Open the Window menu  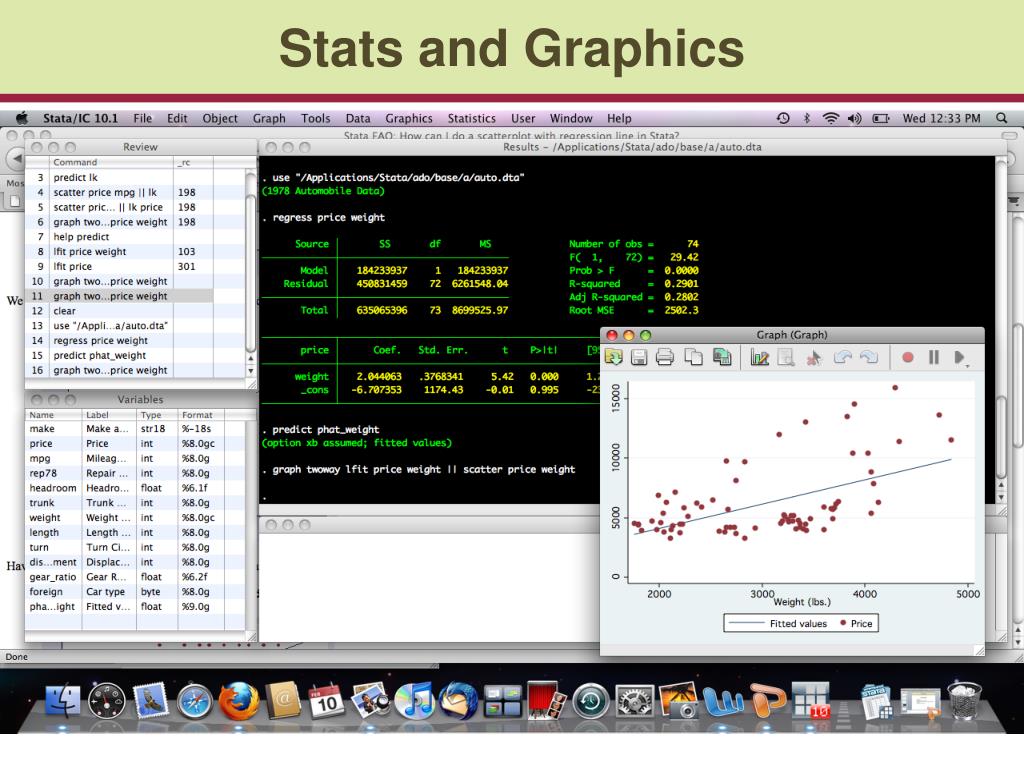click(571, 118)
